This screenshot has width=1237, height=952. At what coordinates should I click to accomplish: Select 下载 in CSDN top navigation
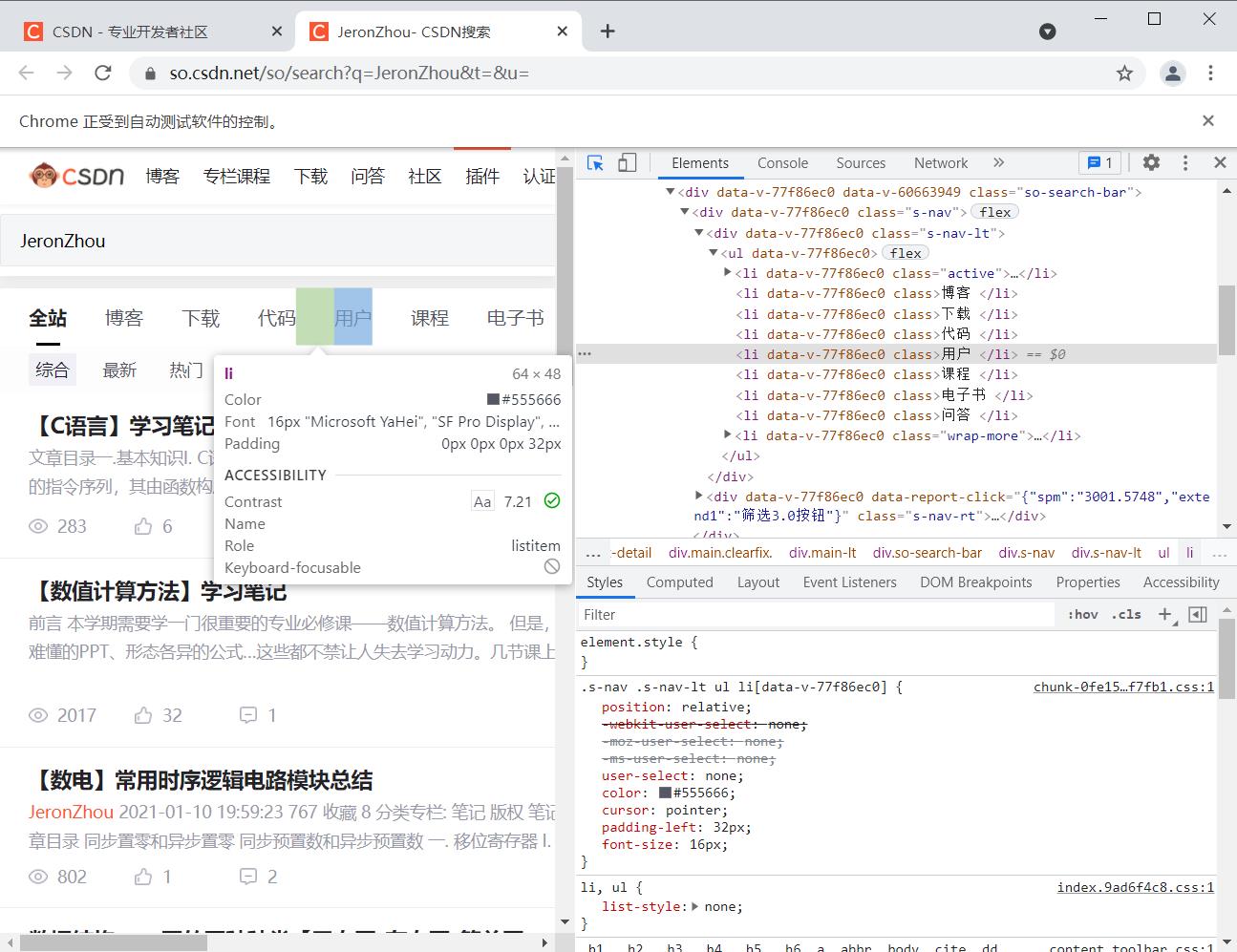(310, 177)
